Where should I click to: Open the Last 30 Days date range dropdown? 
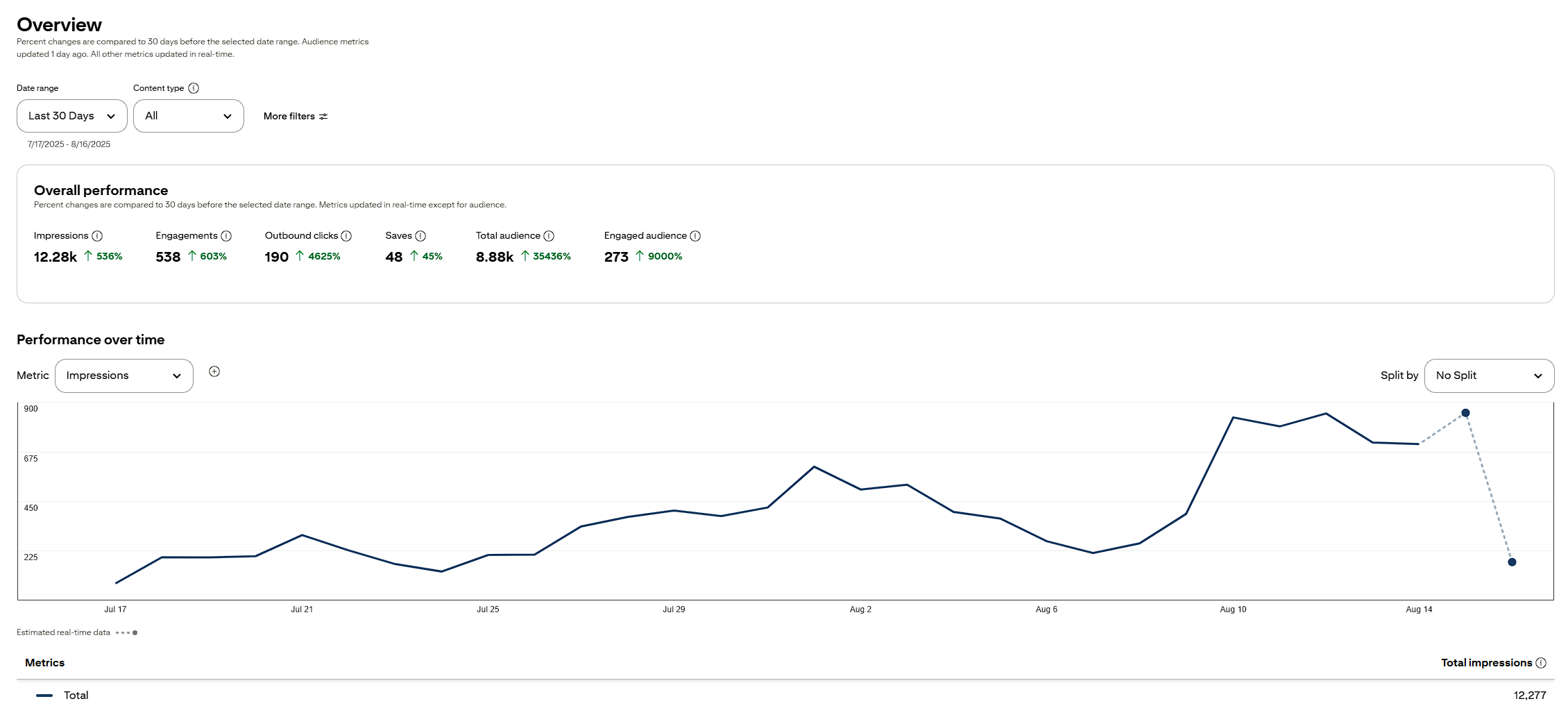pos(72,116)
